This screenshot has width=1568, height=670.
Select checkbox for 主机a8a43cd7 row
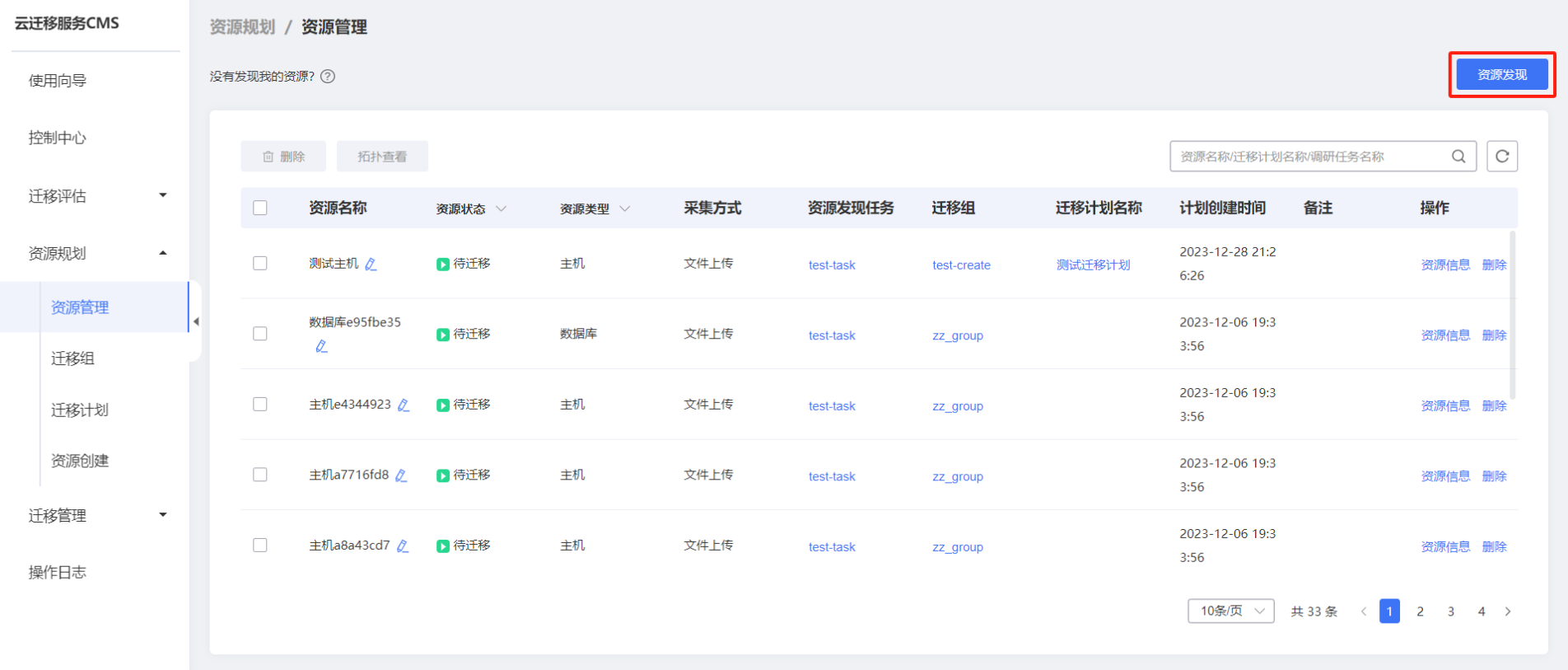point(260,545)
